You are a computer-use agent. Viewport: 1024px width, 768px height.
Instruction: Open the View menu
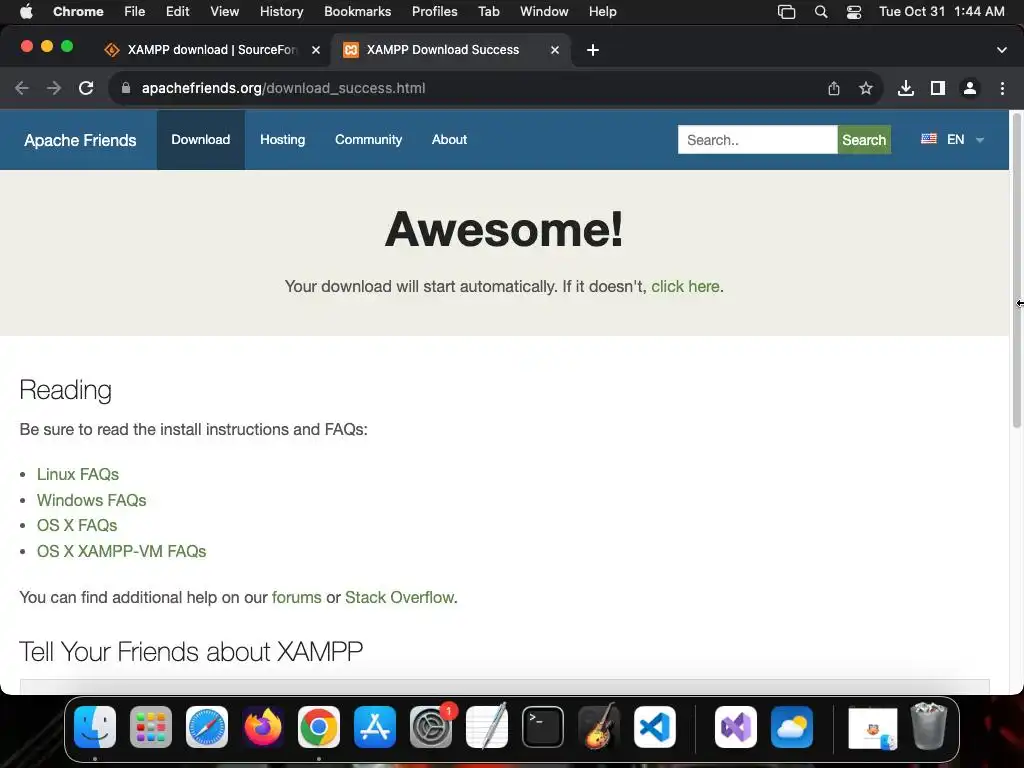[x=225, y=12]
